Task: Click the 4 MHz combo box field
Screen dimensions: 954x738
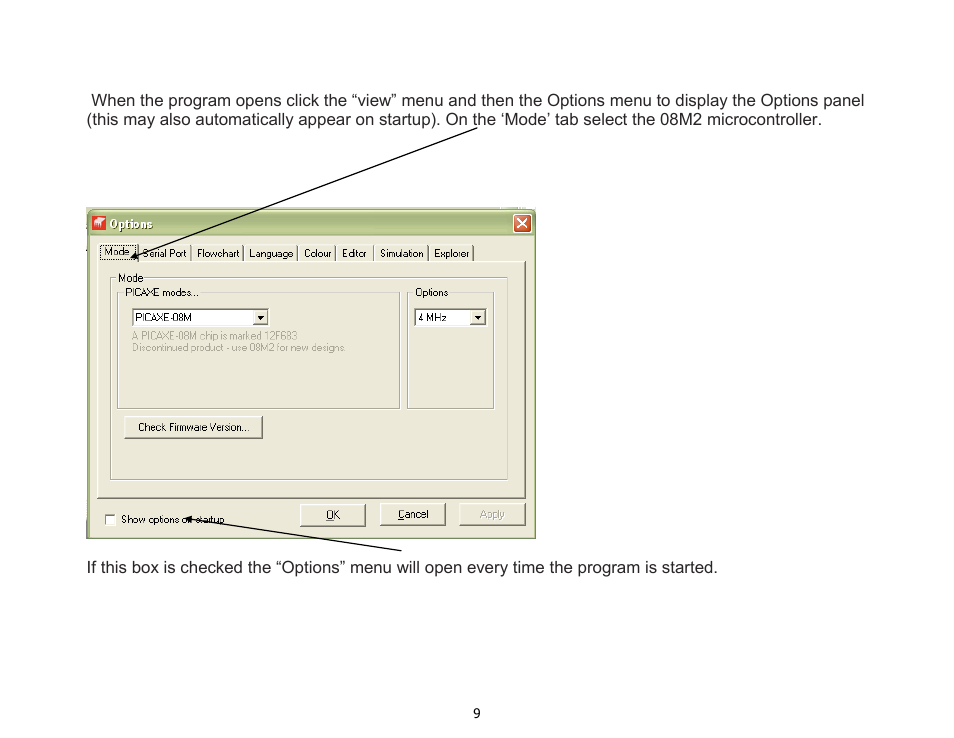Action: click(450, 318)
